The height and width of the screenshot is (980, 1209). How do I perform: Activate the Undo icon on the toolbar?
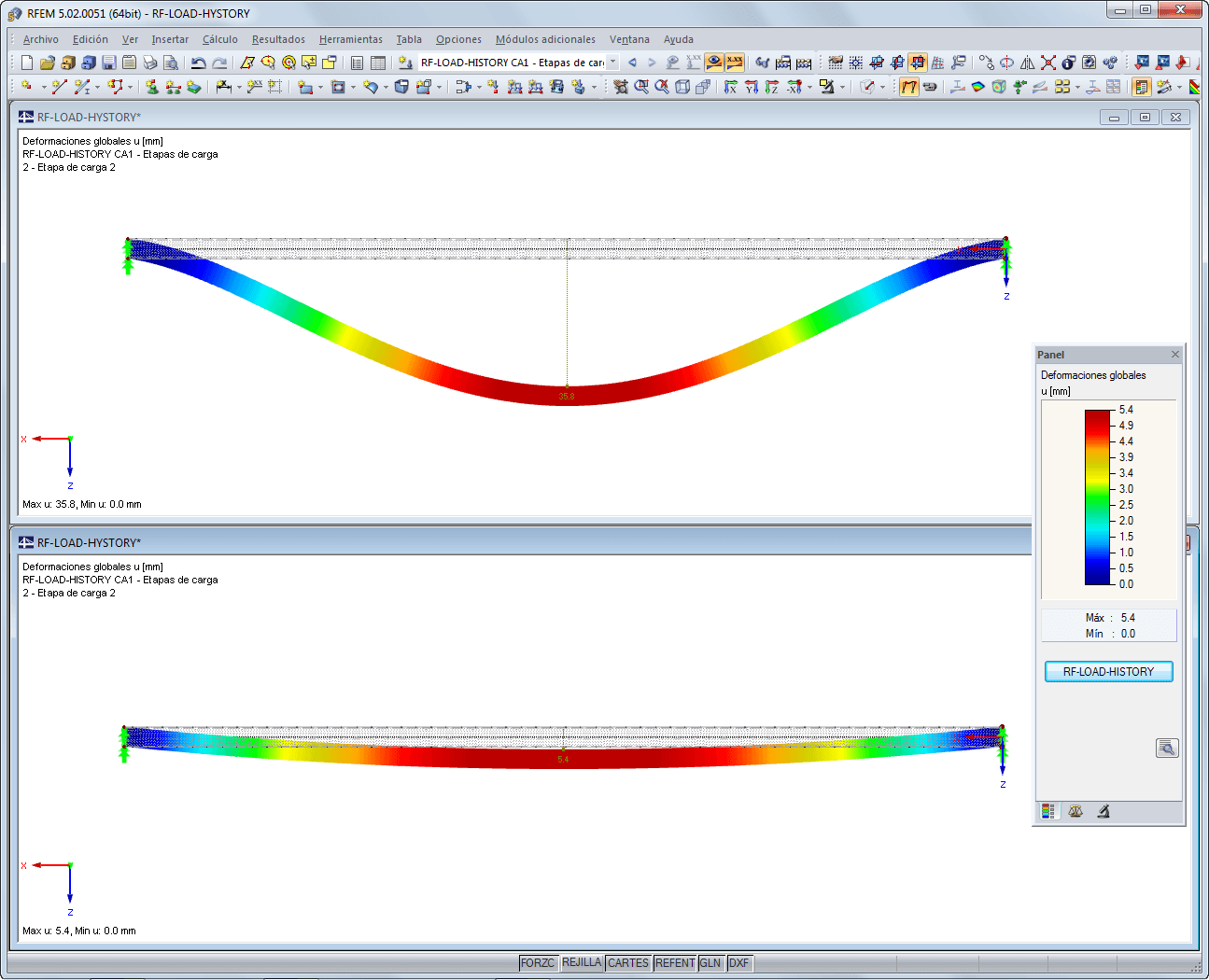(x=199, y=62)
